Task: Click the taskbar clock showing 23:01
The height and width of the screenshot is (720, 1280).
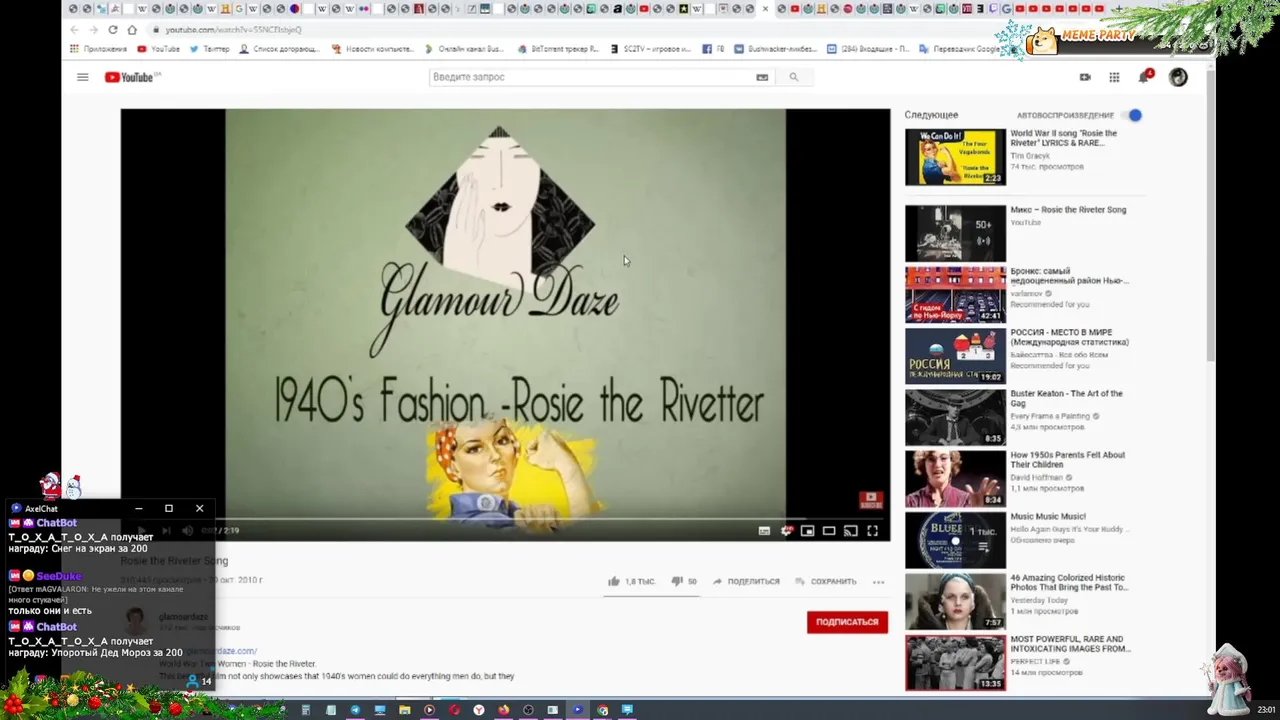Action: pyautogui.click(x=1267, y=710)
